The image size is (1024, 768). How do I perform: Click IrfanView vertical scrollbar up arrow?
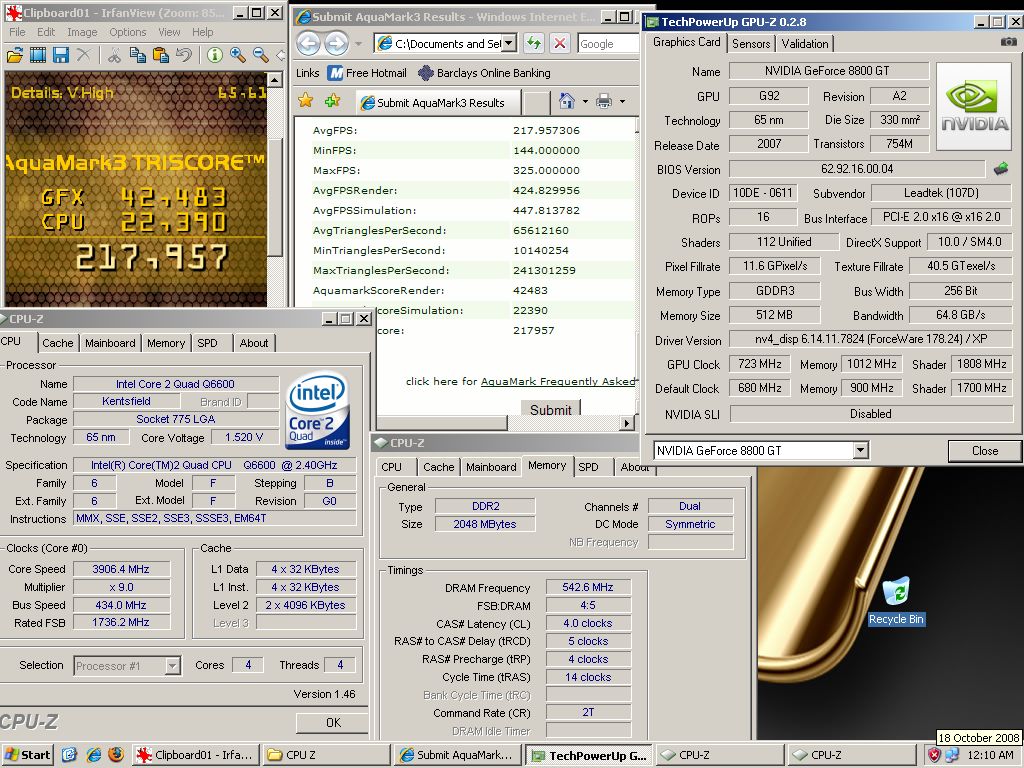[275, 80]
